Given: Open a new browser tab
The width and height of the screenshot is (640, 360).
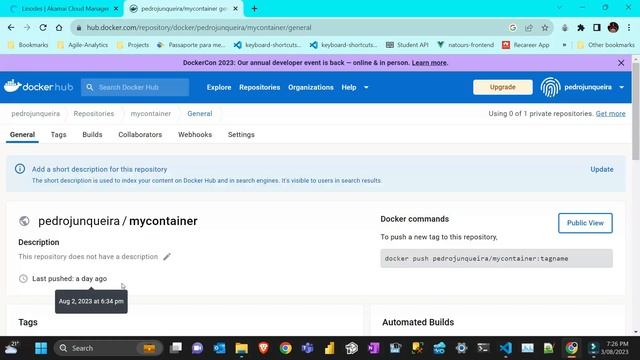Looking at the screenshot, I should [254, 9].
